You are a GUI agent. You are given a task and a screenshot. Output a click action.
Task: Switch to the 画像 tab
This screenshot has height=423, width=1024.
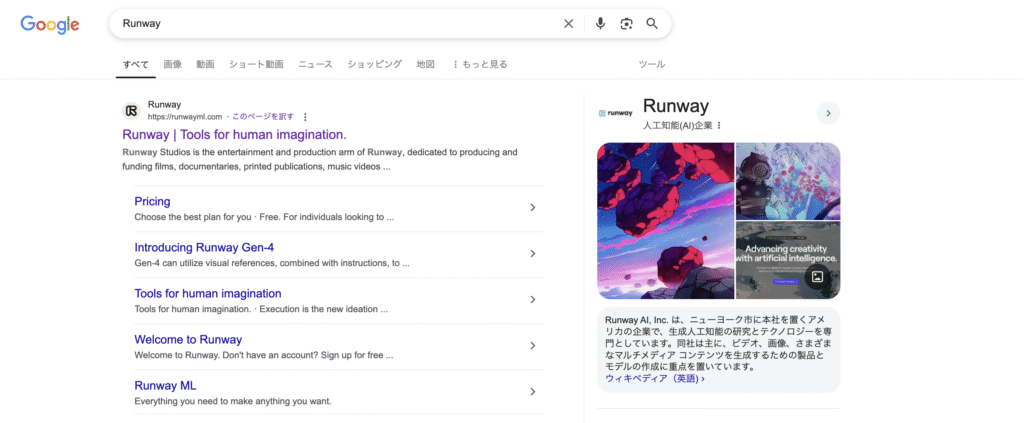pos(172,64)
